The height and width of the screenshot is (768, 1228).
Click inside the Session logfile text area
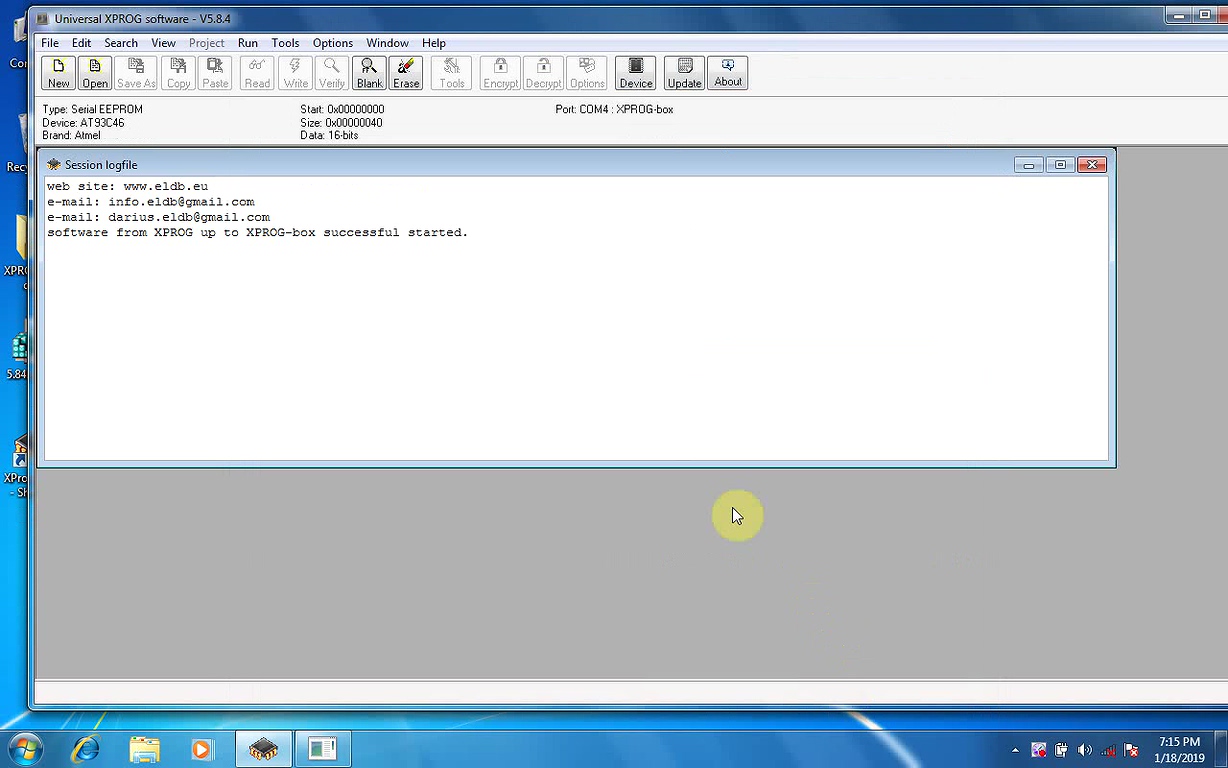pyautogui.click(x=576, y=318)
